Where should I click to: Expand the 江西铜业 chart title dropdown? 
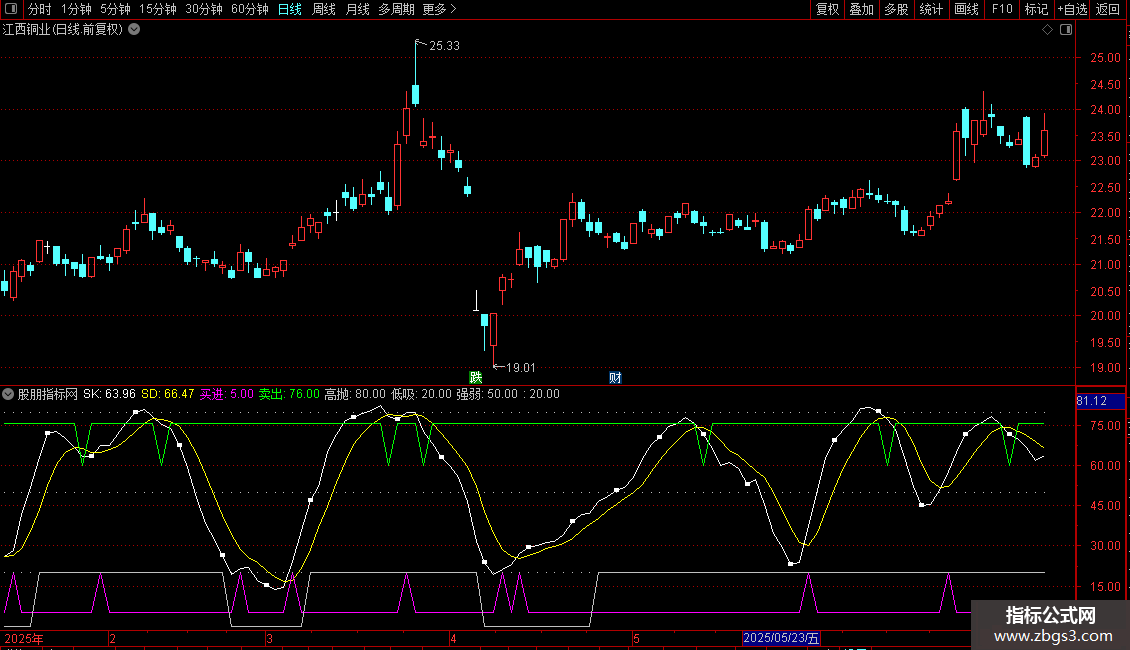(x=134, y=30)
